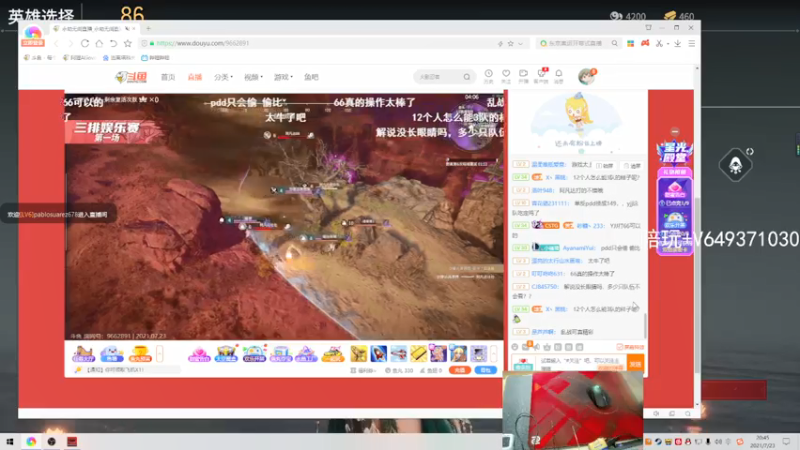Click the scissors screenshot tool icon
This screenshot has width=800, height=450.
(659, 43)
